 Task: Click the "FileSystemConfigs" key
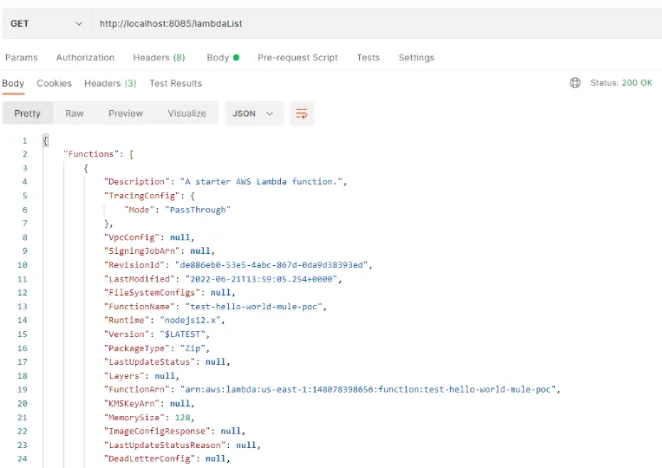pos(152,292)
